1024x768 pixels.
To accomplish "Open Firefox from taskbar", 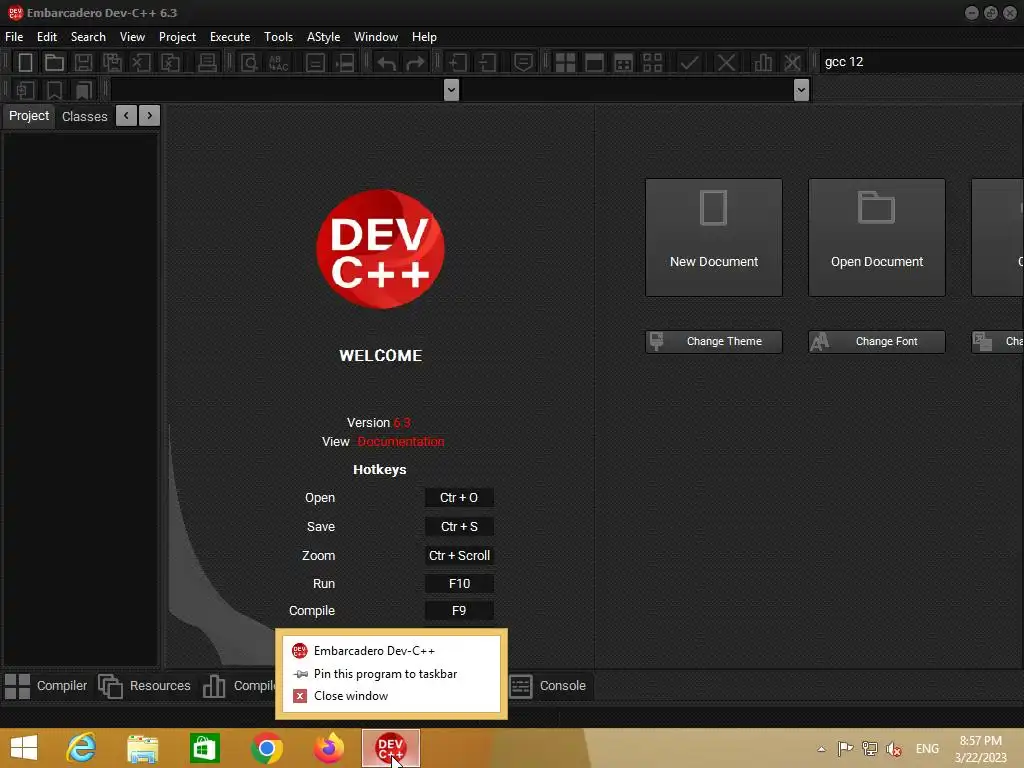I will tap(328, 748).
